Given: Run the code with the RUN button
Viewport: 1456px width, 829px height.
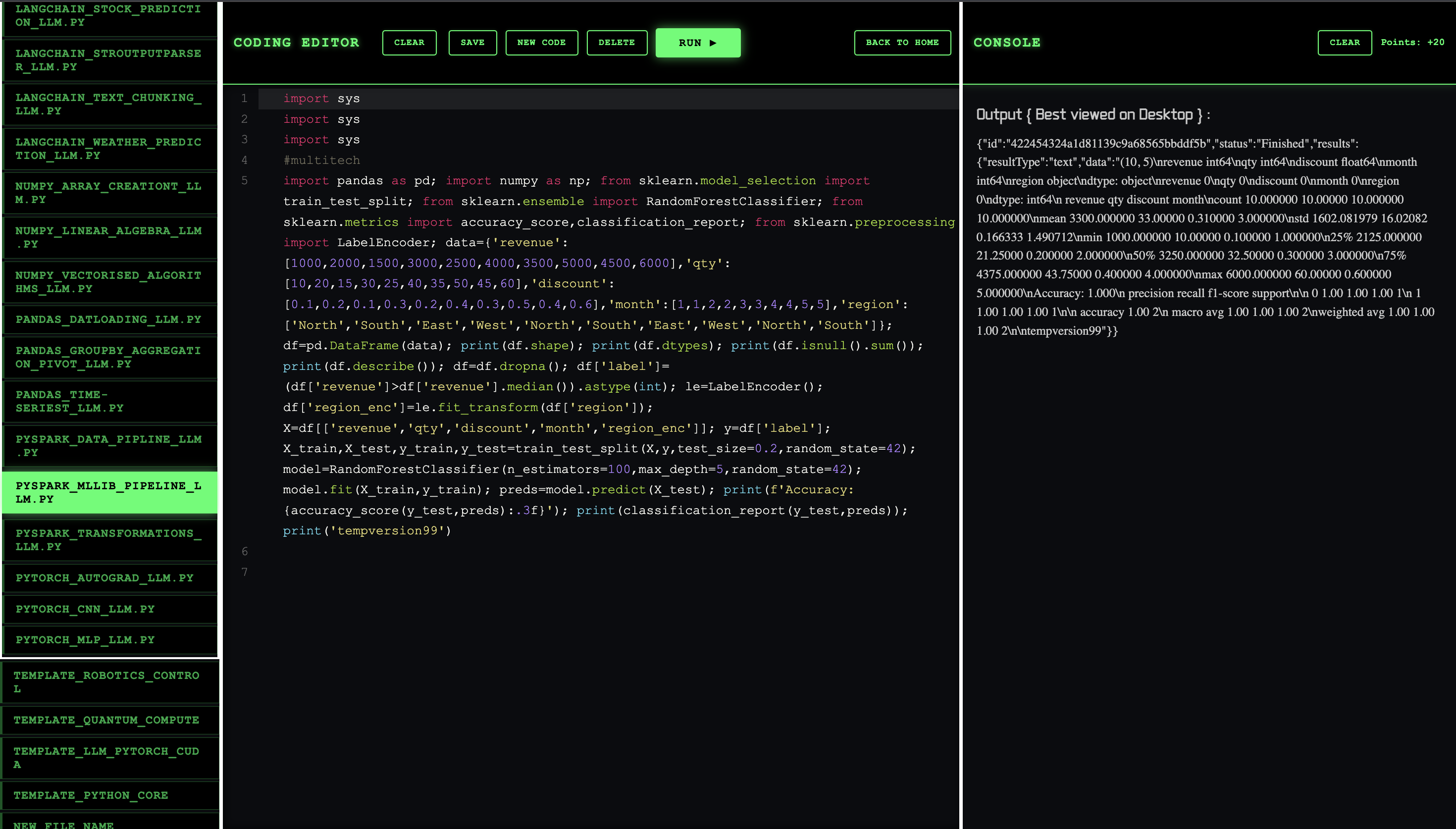Looking at the screenshot, I should [698, 43].
